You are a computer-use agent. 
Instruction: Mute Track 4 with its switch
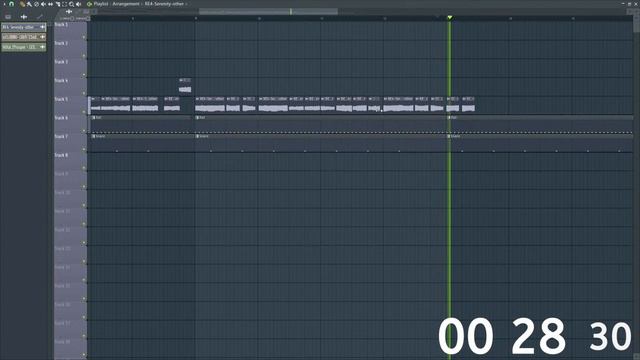tap(84, 93)
